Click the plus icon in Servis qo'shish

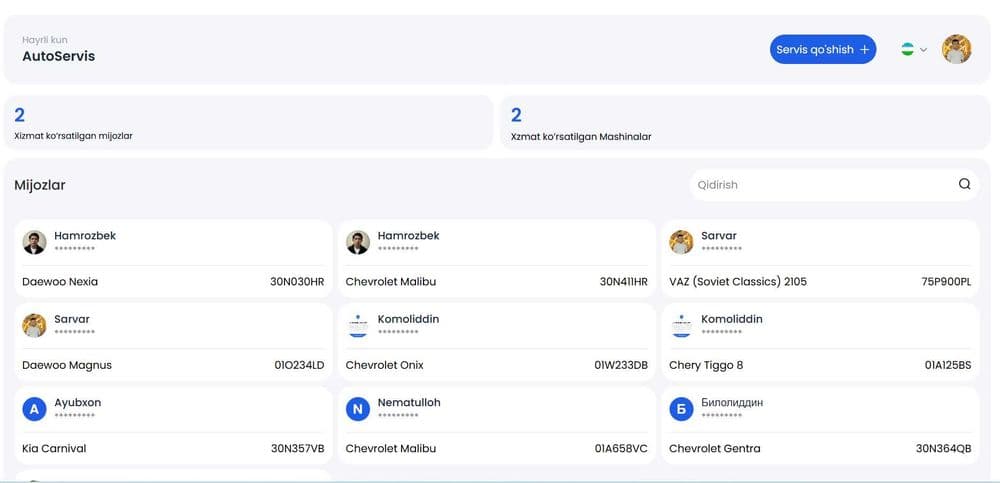point(864,50)
